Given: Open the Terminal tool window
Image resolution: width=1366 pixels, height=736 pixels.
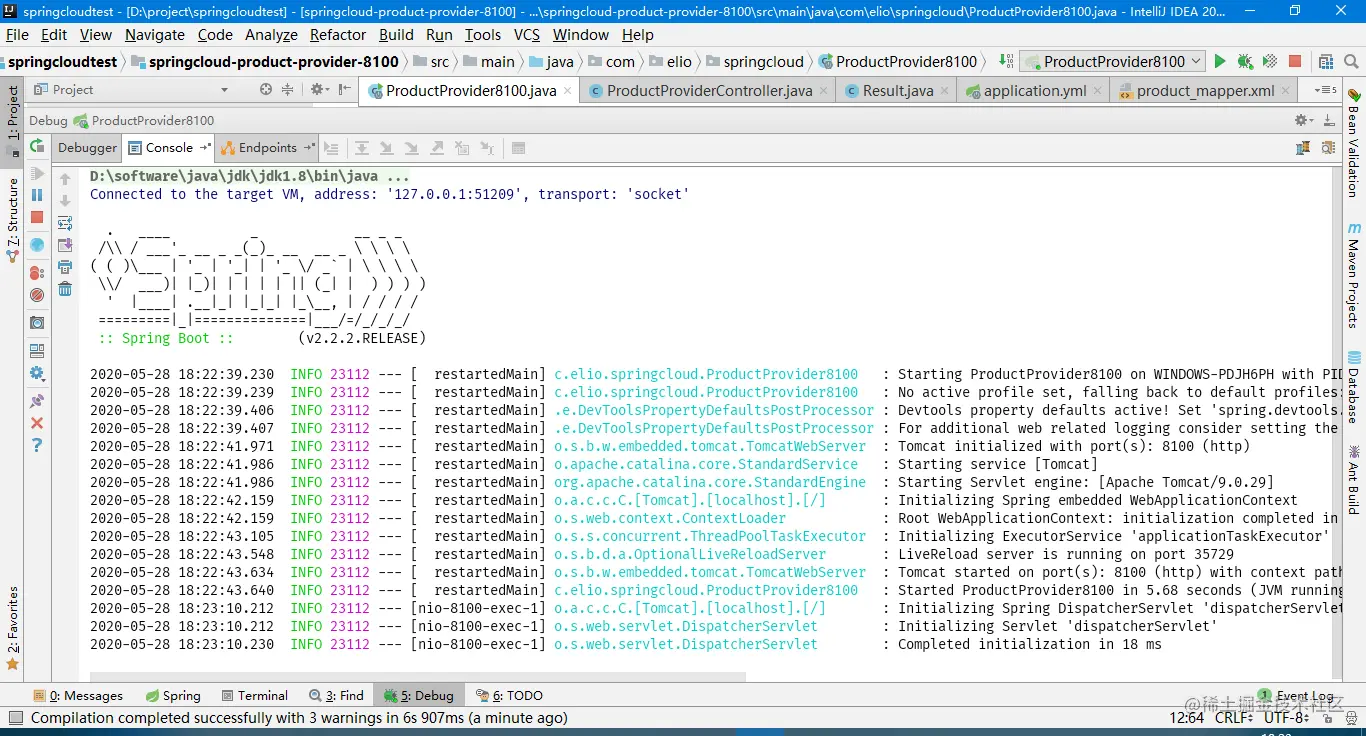Looking at the screenshot, I should (254, 695).
